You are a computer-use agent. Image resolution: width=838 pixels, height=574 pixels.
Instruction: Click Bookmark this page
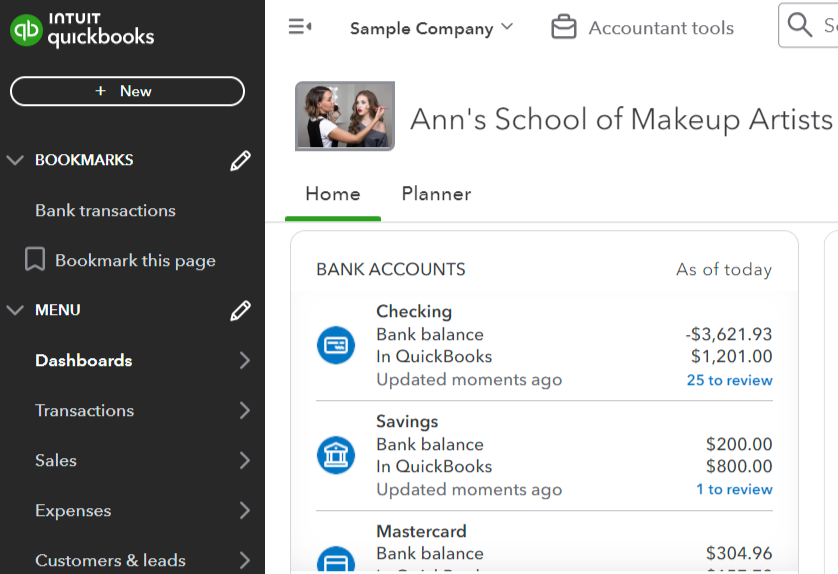(135, 260)
